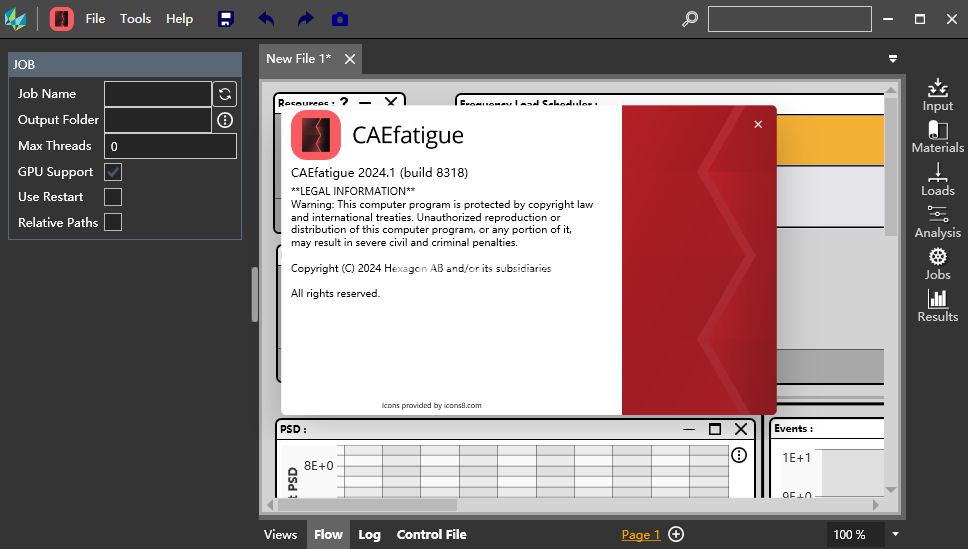Click the help question mark on Resources panel
This screenshot has height=549, width=968.
coord(344,102)
